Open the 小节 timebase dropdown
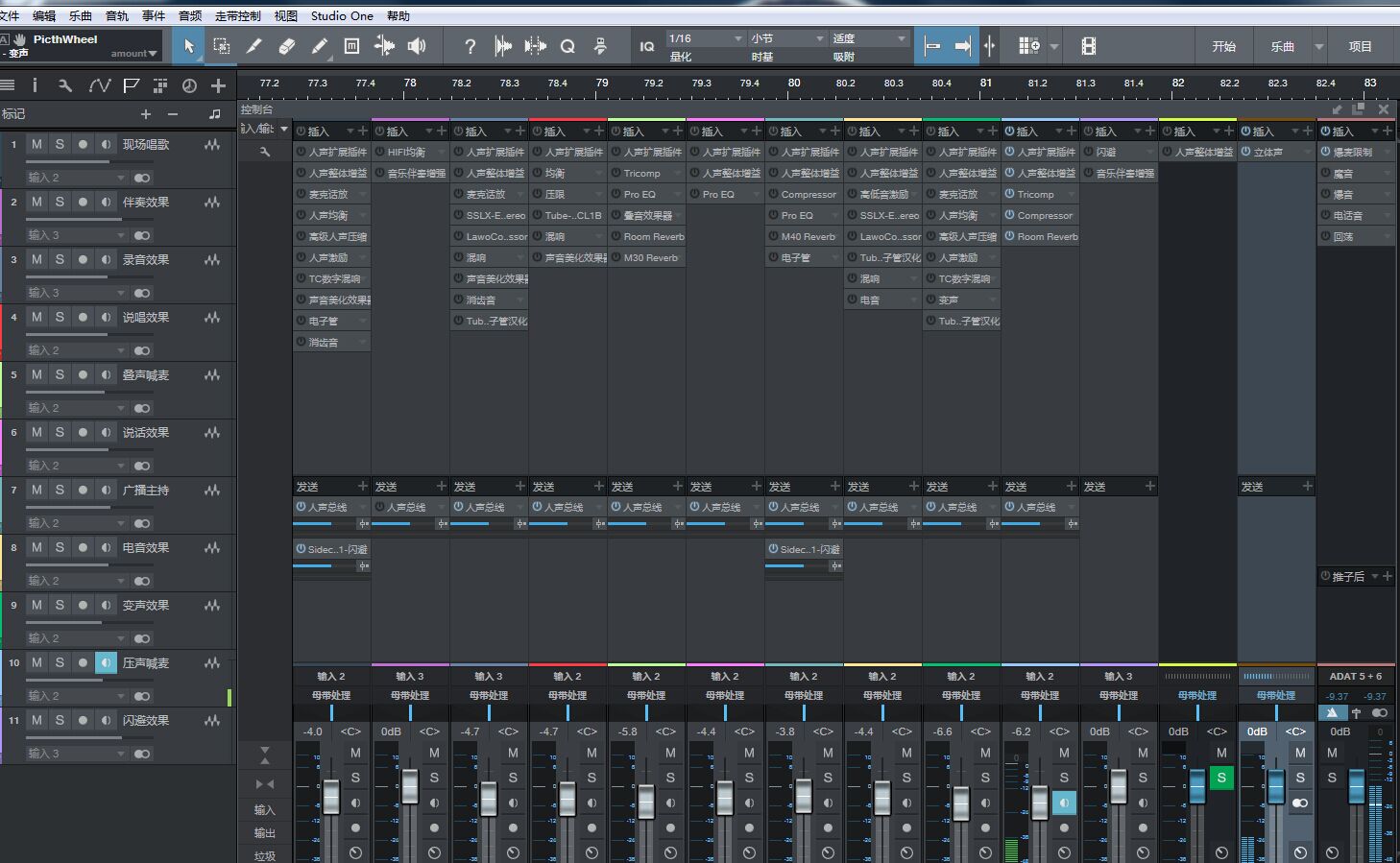Screen dimensions: 1400x863 pos(787,38)
